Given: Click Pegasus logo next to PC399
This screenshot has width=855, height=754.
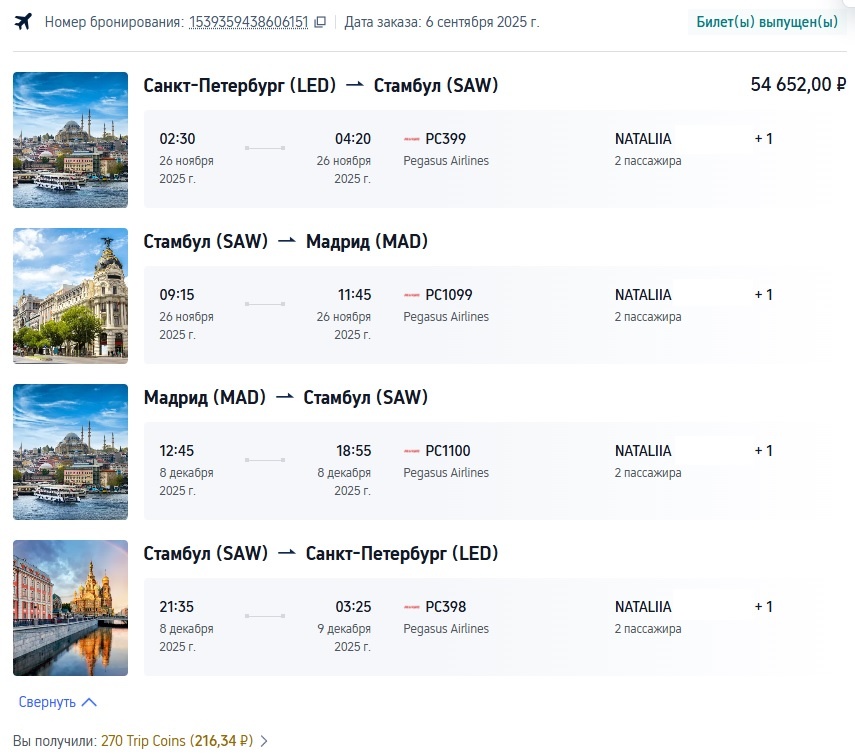Looking at the screenshot, I should click(412, 139).
